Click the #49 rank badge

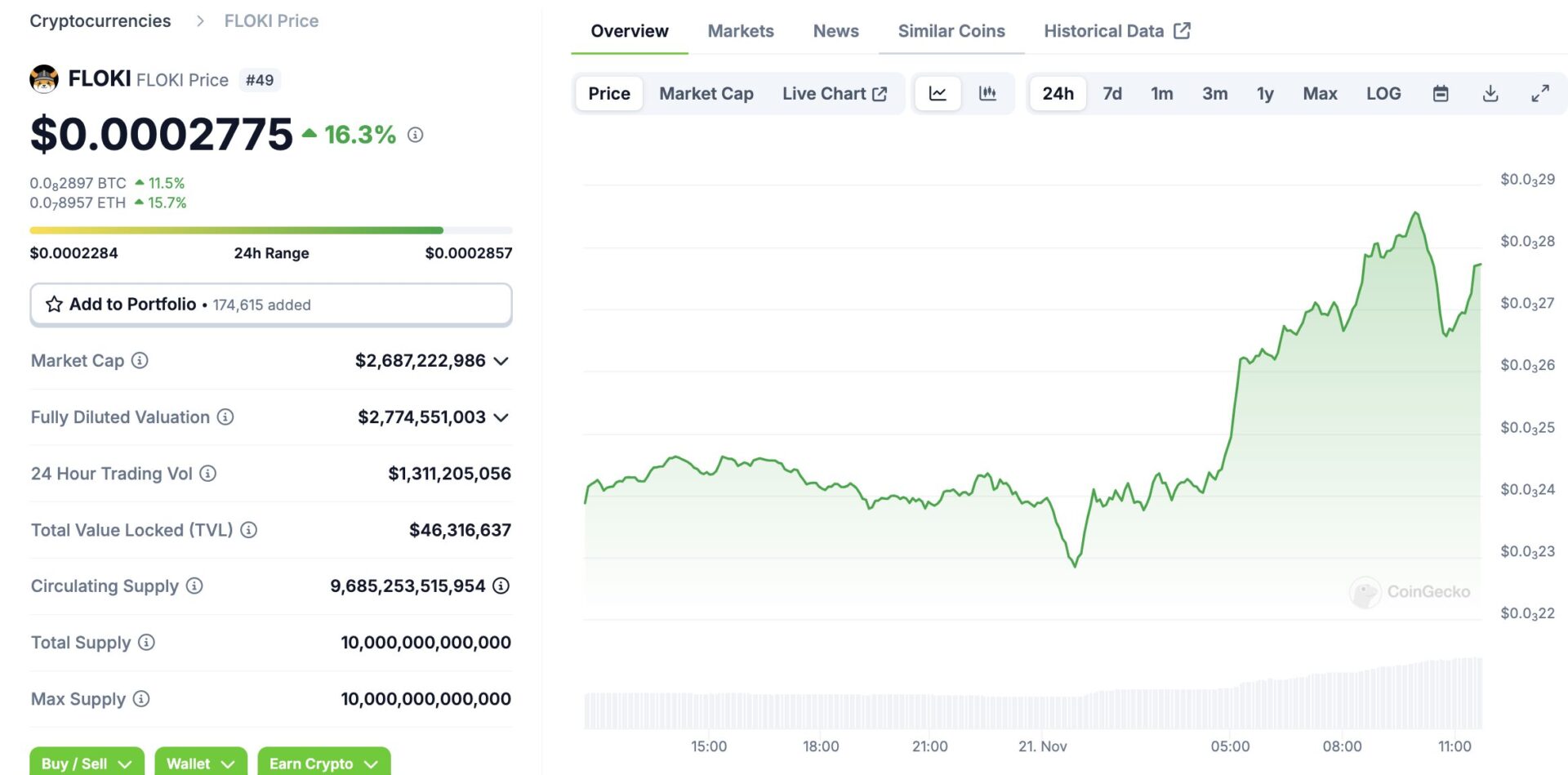pos(260,80)
